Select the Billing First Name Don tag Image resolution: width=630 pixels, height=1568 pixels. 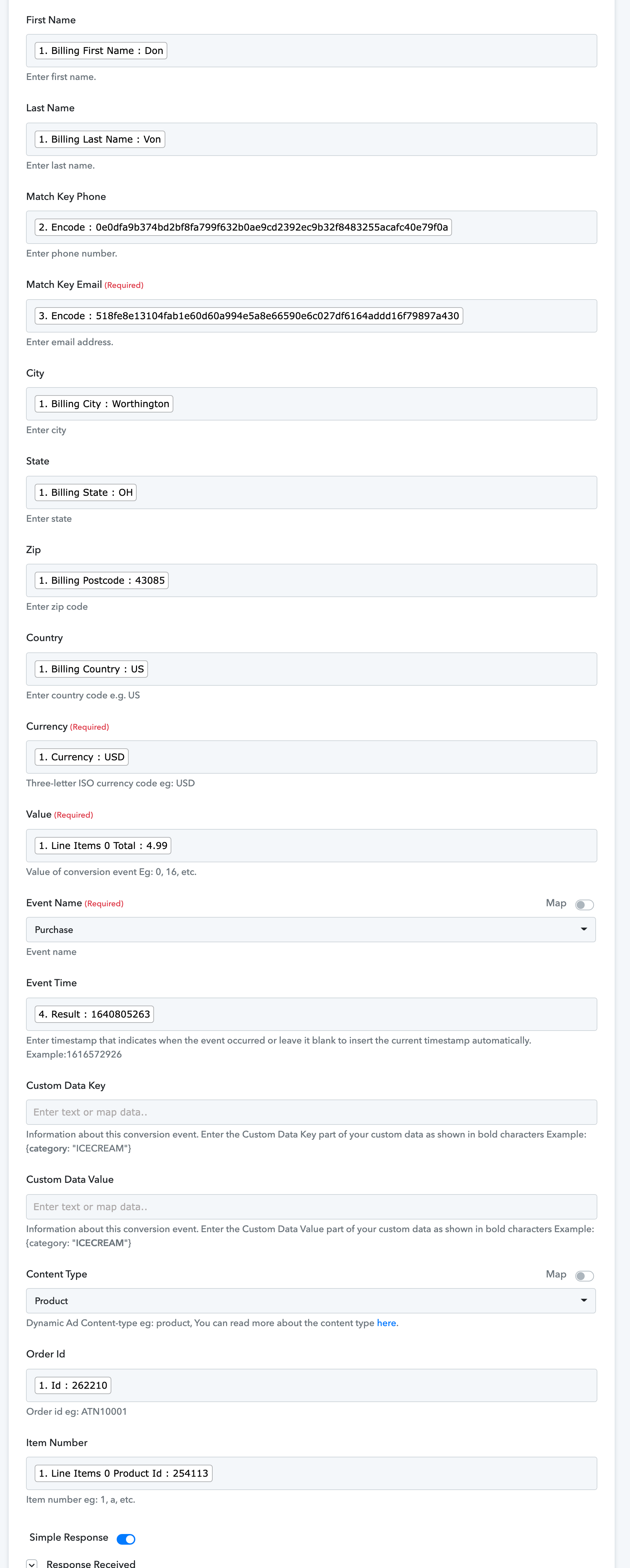click(x=101, y=51)
